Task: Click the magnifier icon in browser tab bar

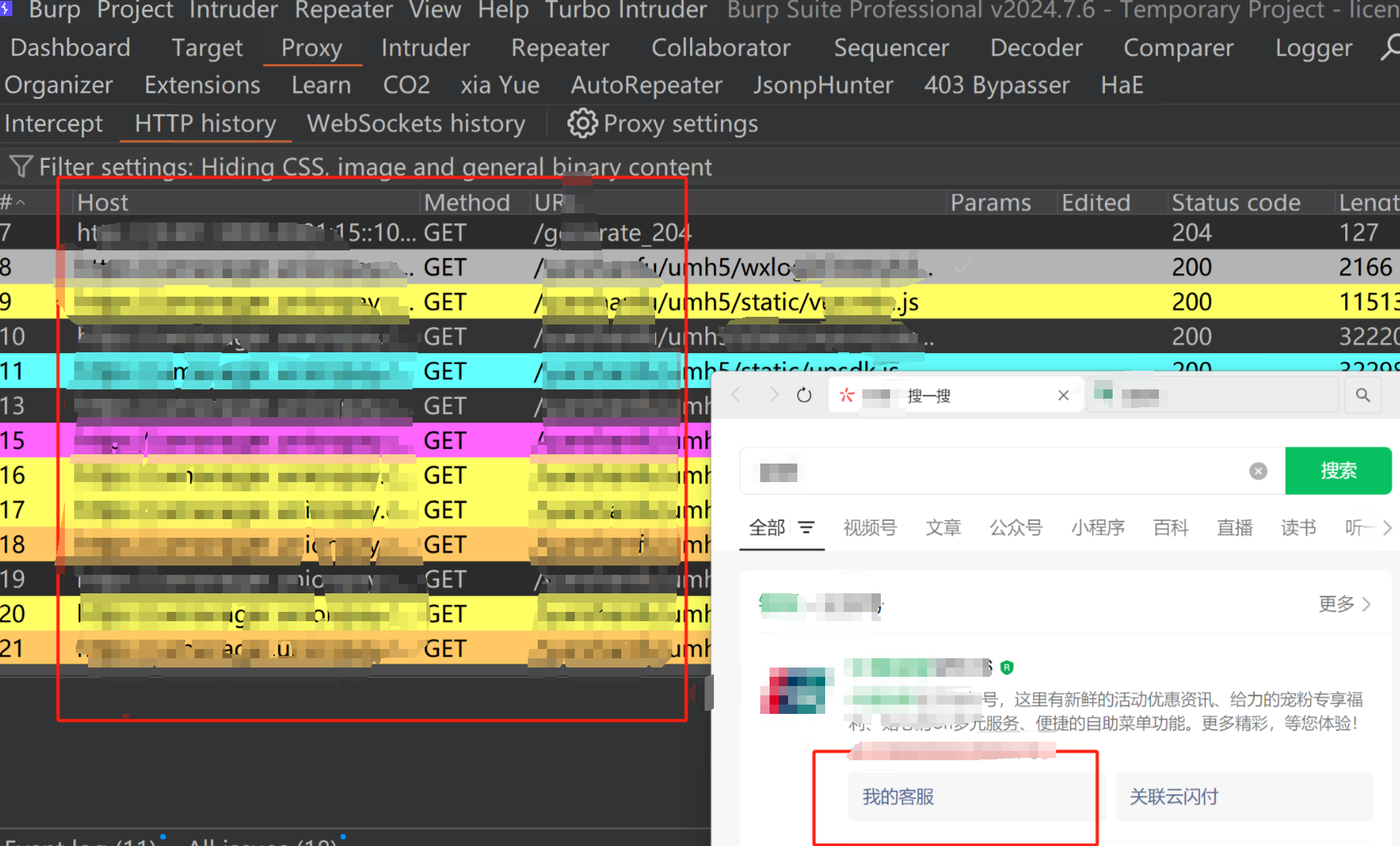Action: [x=1363, y=395]
